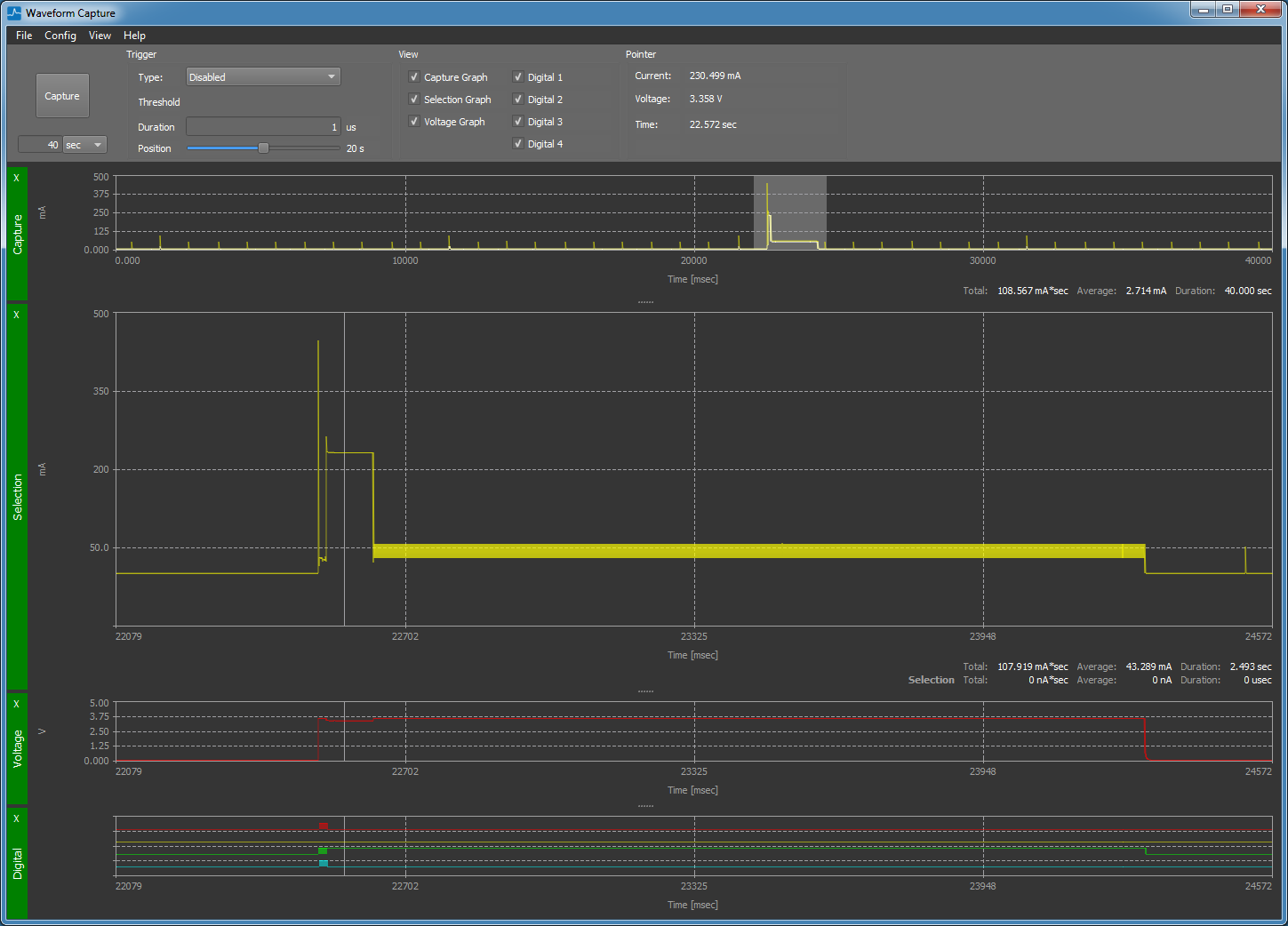Dismiss the Voltage graph using its X icon
This screenshot has height=926, width=1288.
(16, 703)
